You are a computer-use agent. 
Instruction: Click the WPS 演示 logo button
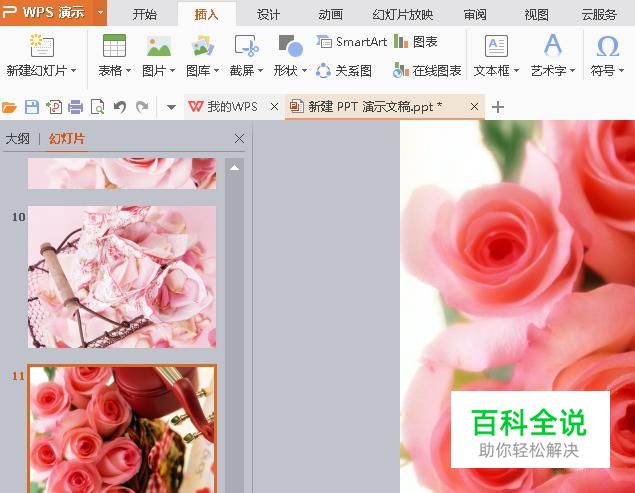[48, 12]
